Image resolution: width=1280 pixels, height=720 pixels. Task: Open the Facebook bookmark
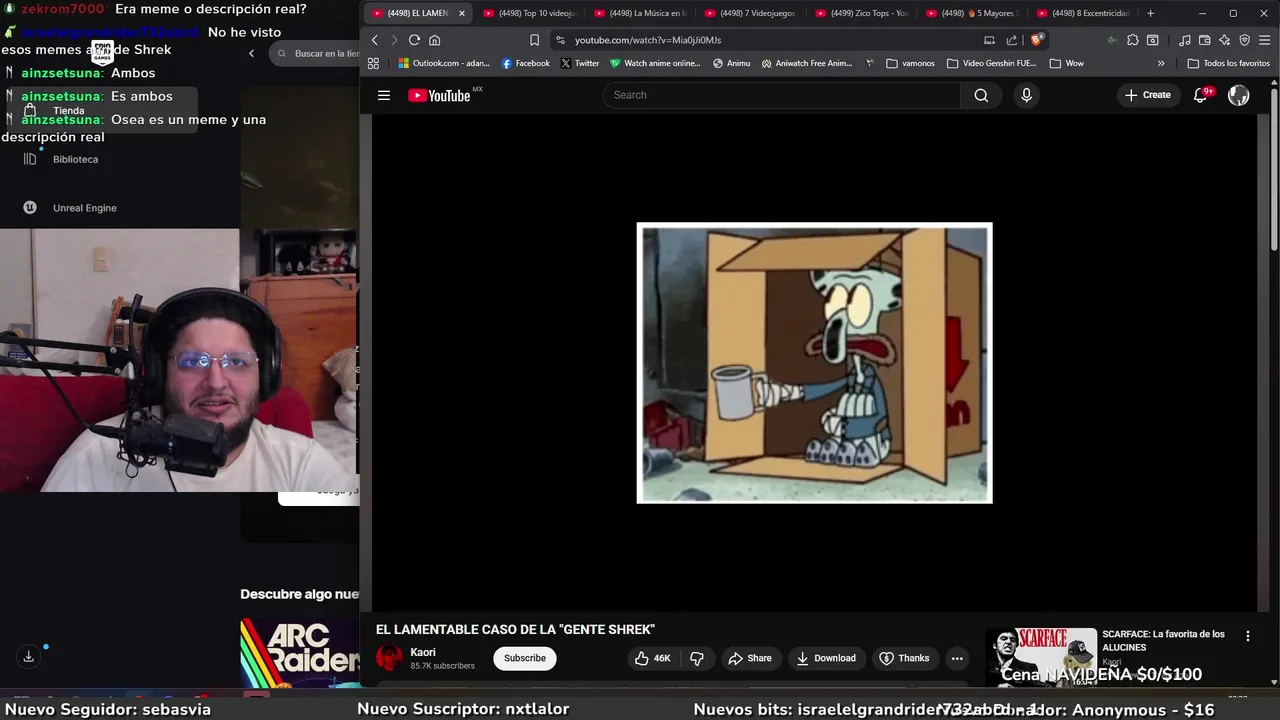[x=525, y=63]
